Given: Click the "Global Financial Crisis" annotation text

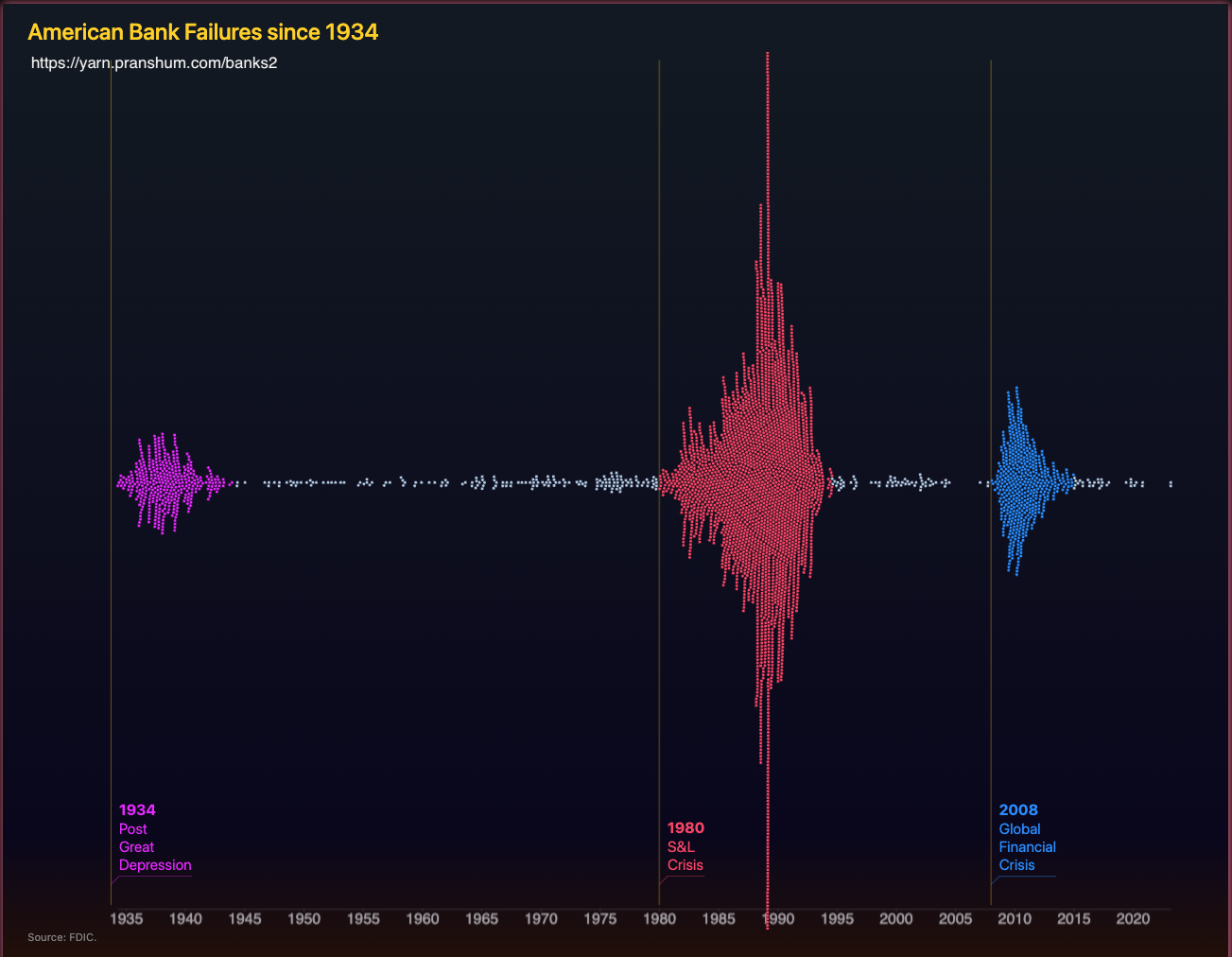Looking at the screenshot, I should pyautogui.click(x=1027, y=847).
